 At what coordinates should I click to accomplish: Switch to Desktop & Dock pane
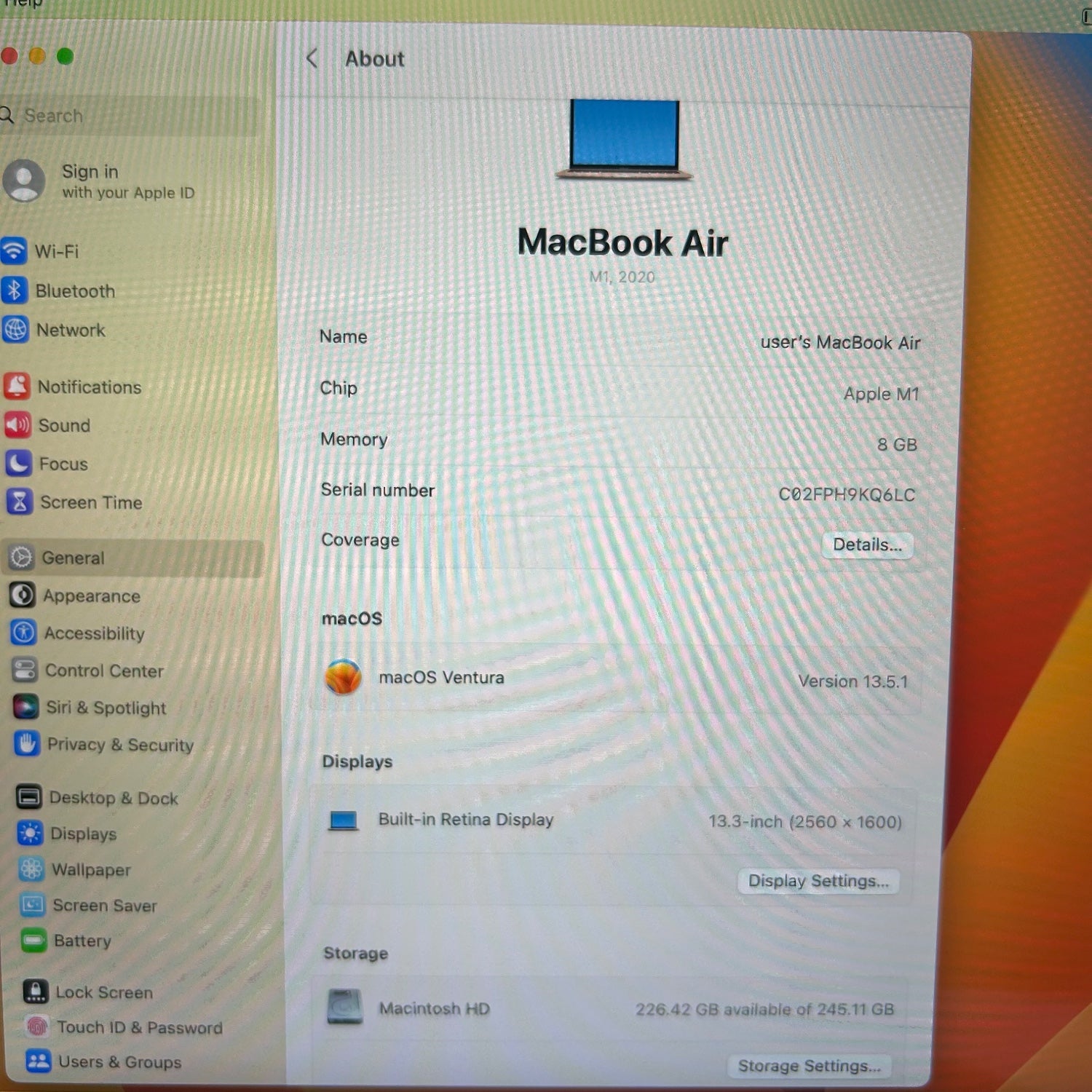[x=113, y=798]
